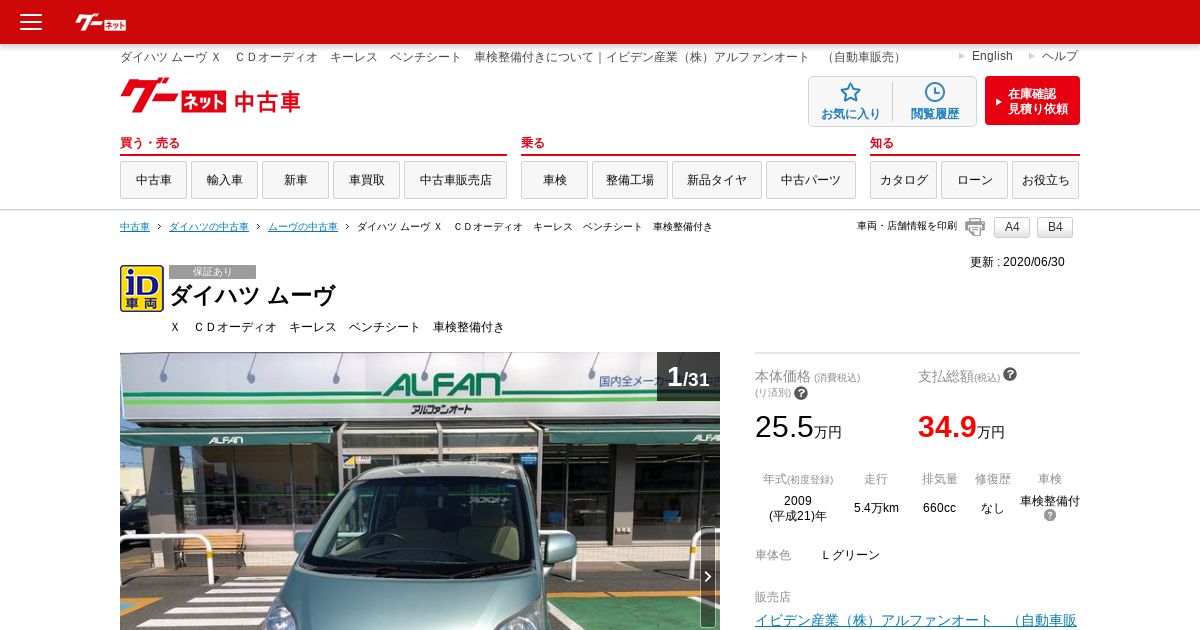Open the 中古車販売店 menu item
Image resolution: width=1200 pixels, height=630 pixels.
click(x=456, y=180)
